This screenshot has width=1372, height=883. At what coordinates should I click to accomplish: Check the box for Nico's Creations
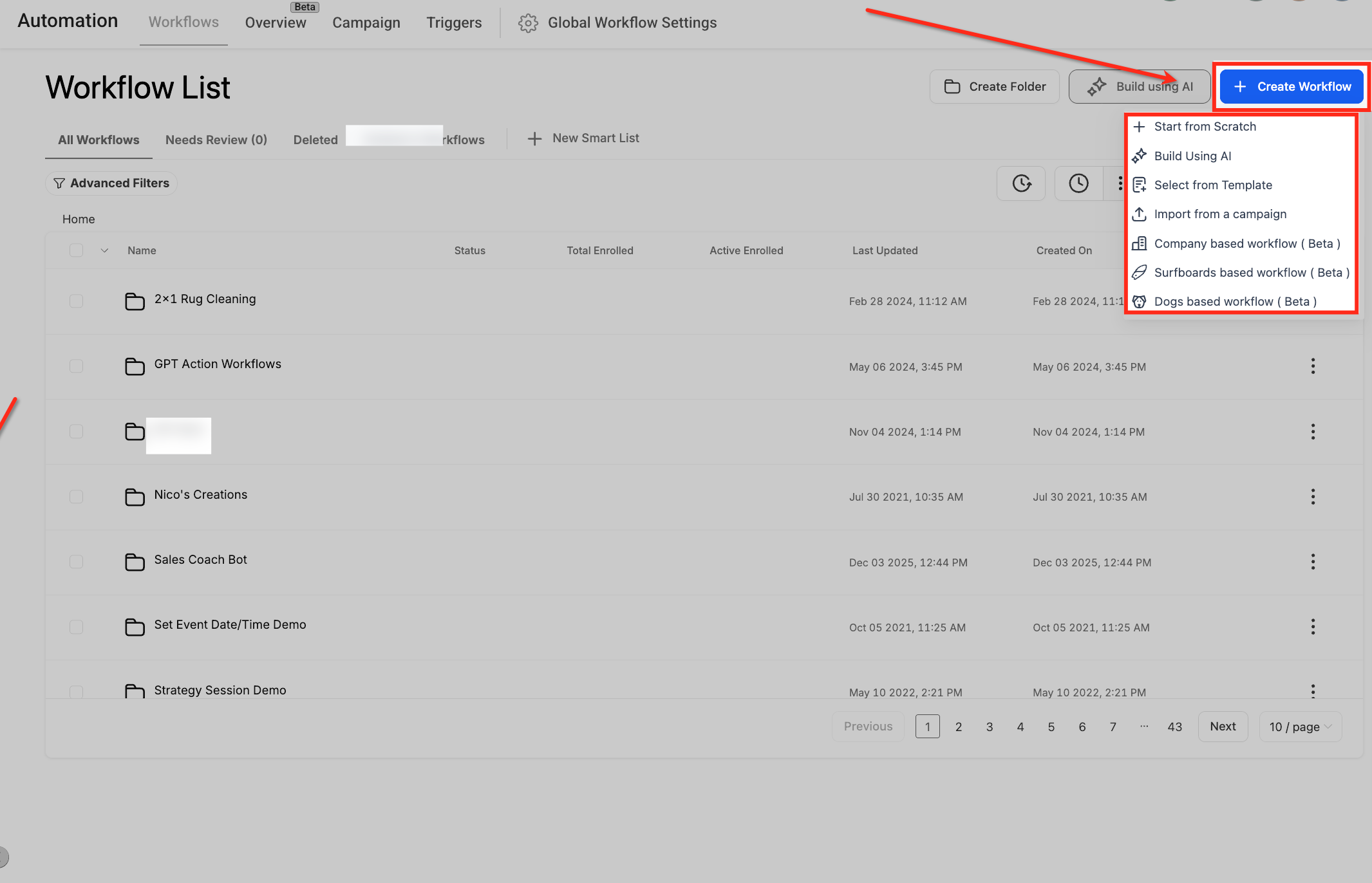point(76,496)
